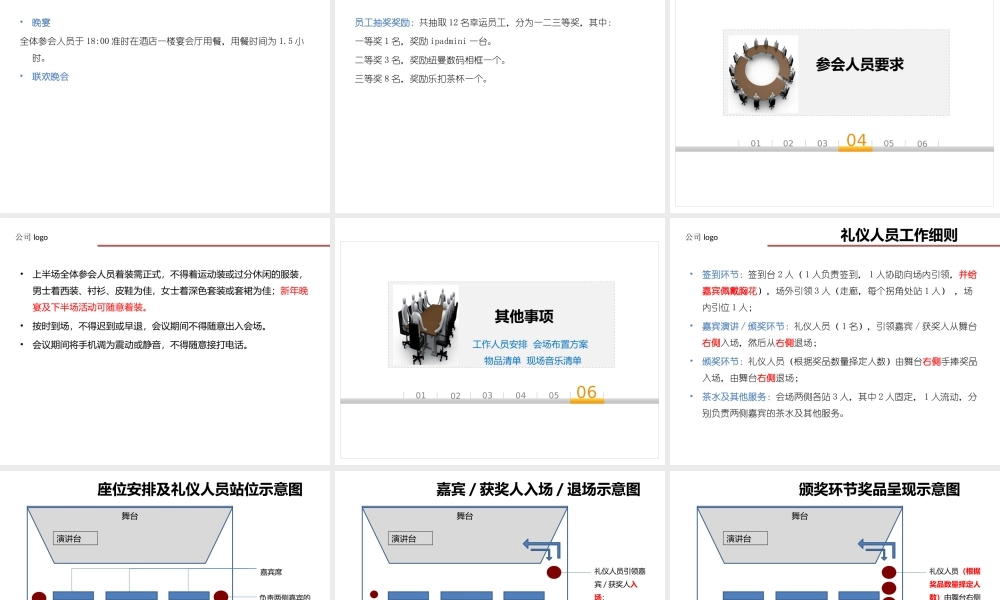Click the red dot next to 礼仪人员引领嘉宾 label

pyautogui.click(x=554, y=572)
